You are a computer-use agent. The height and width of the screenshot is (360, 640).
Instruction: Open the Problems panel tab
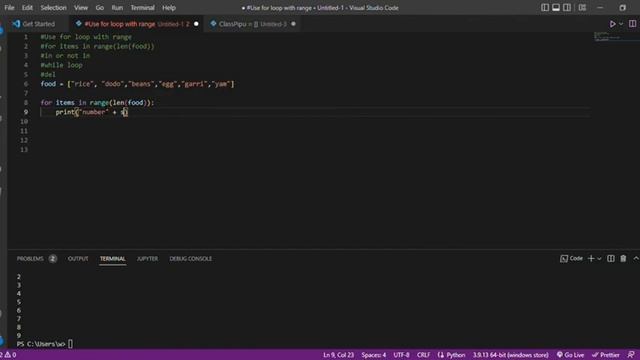30,259
